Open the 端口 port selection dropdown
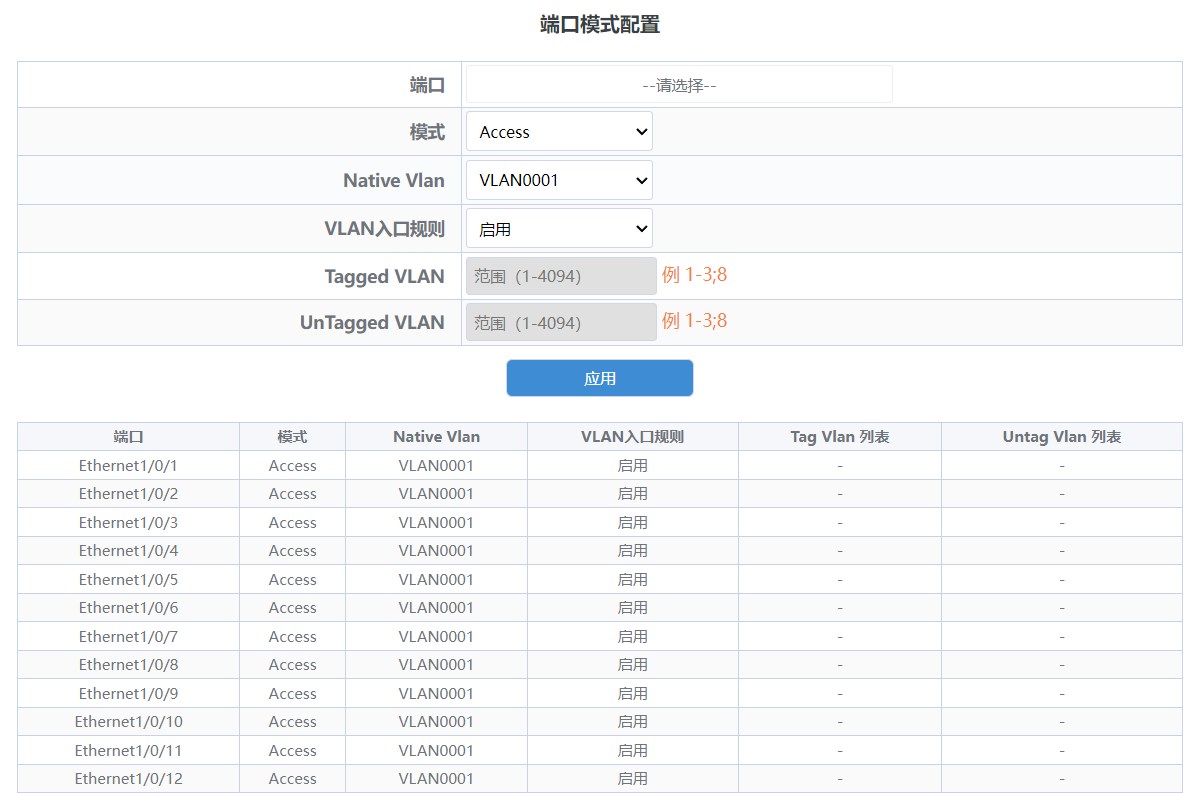Image resolution: width=1199 pixels, height=793 pixels. 679,85
